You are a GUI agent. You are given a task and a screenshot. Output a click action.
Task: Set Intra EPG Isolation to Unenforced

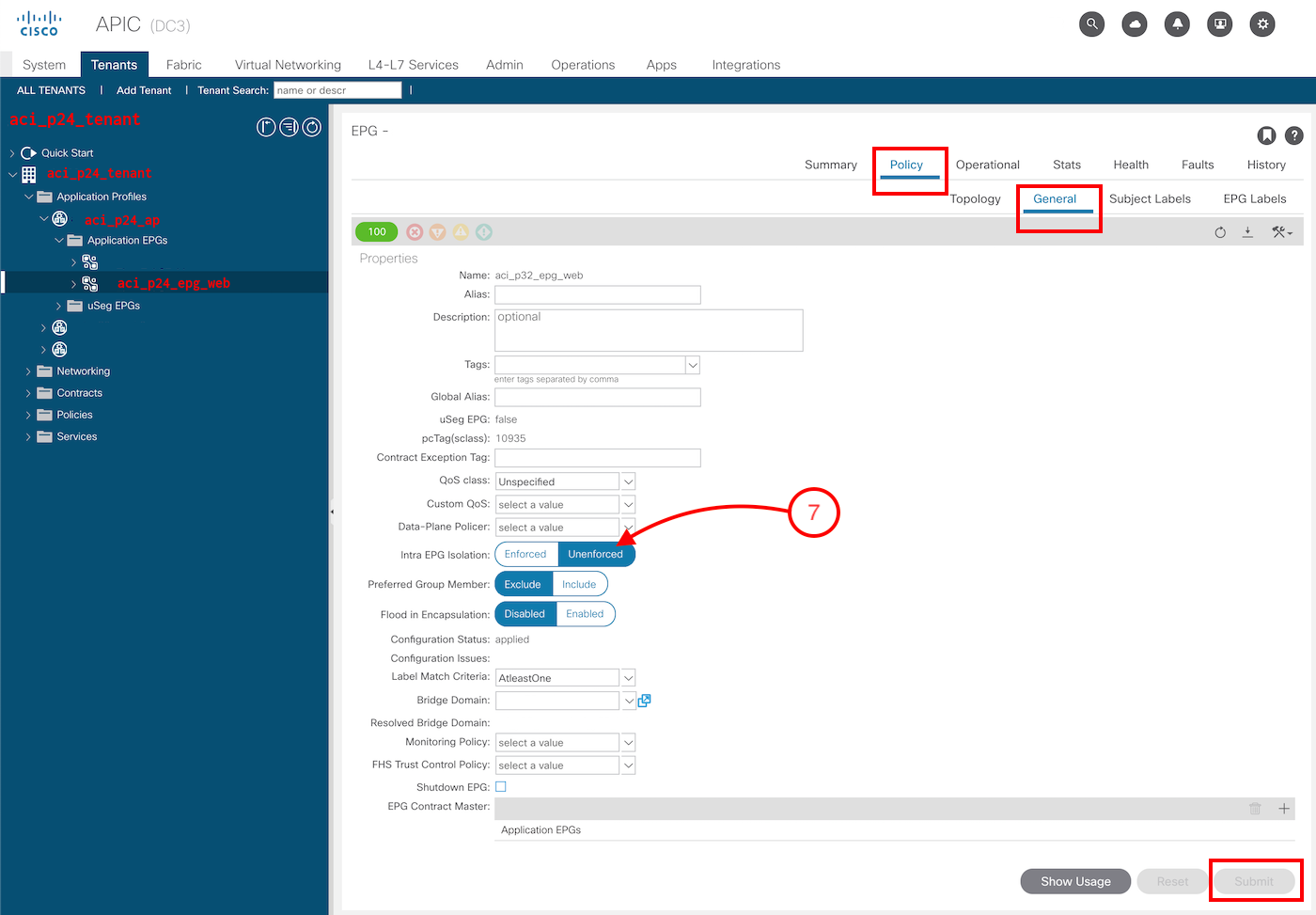pos(596,554)
